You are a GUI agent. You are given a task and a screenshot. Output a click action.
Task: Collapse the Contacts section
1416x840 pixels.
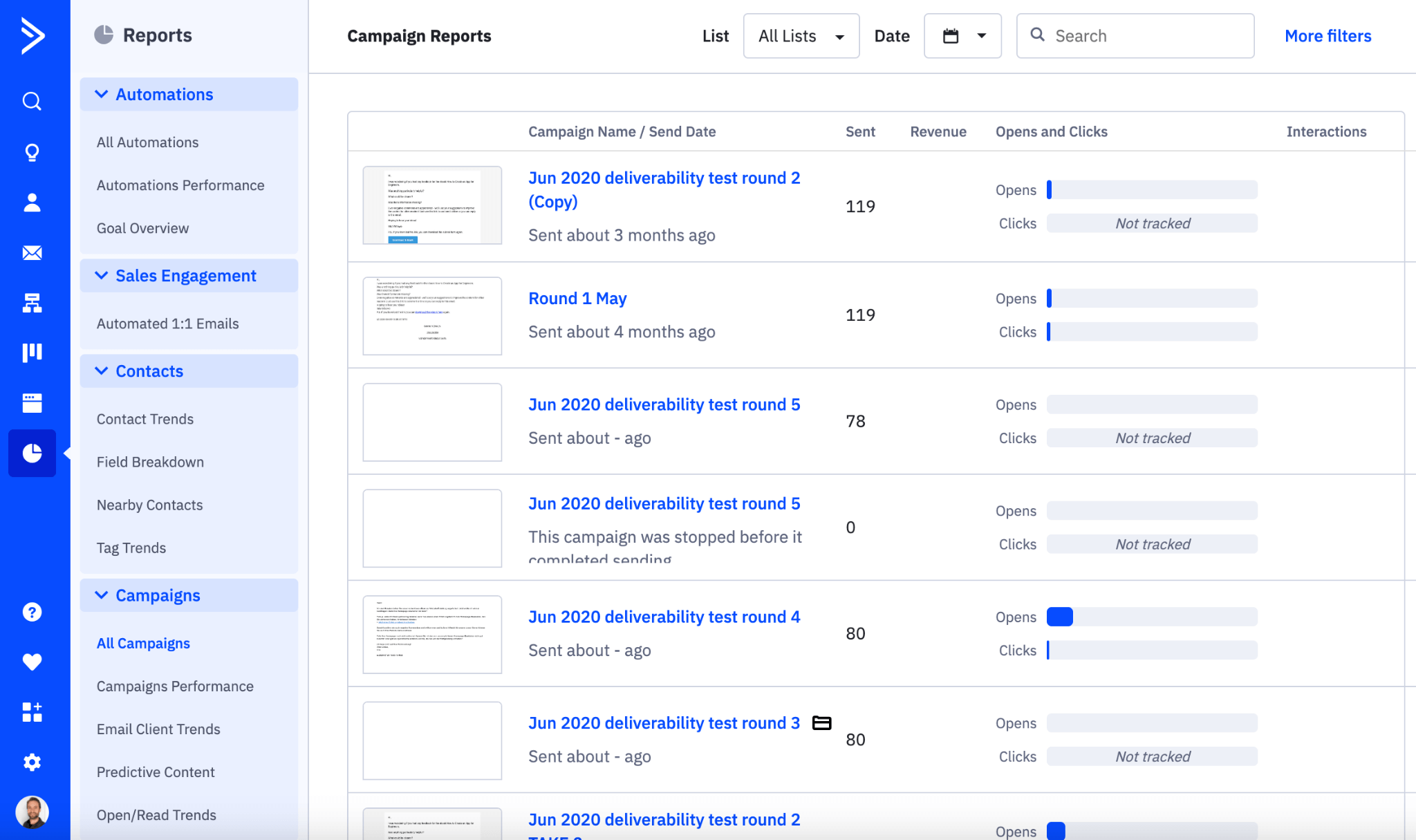pyautogui.click(x=189, y=371)
